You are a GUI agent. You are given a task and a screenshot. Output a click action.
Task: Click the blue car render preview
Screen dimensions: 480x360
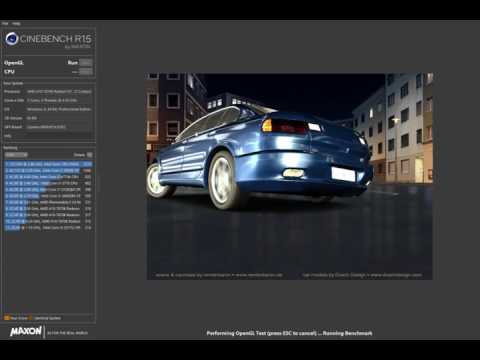pyautogui.click(x=290, y=176)
